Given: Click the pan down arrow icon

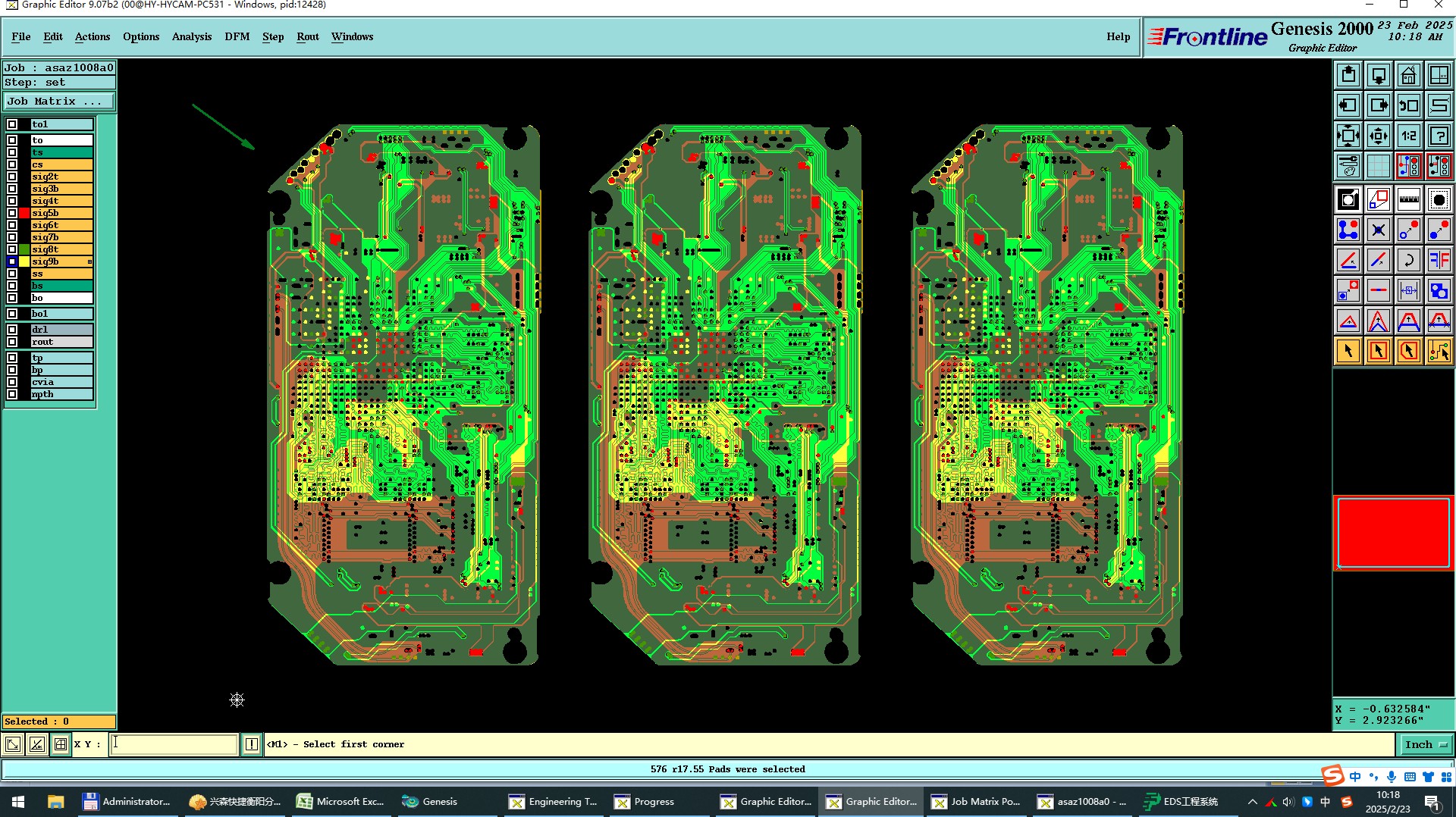Looking at the screenshot, I should coord(1378,75).
